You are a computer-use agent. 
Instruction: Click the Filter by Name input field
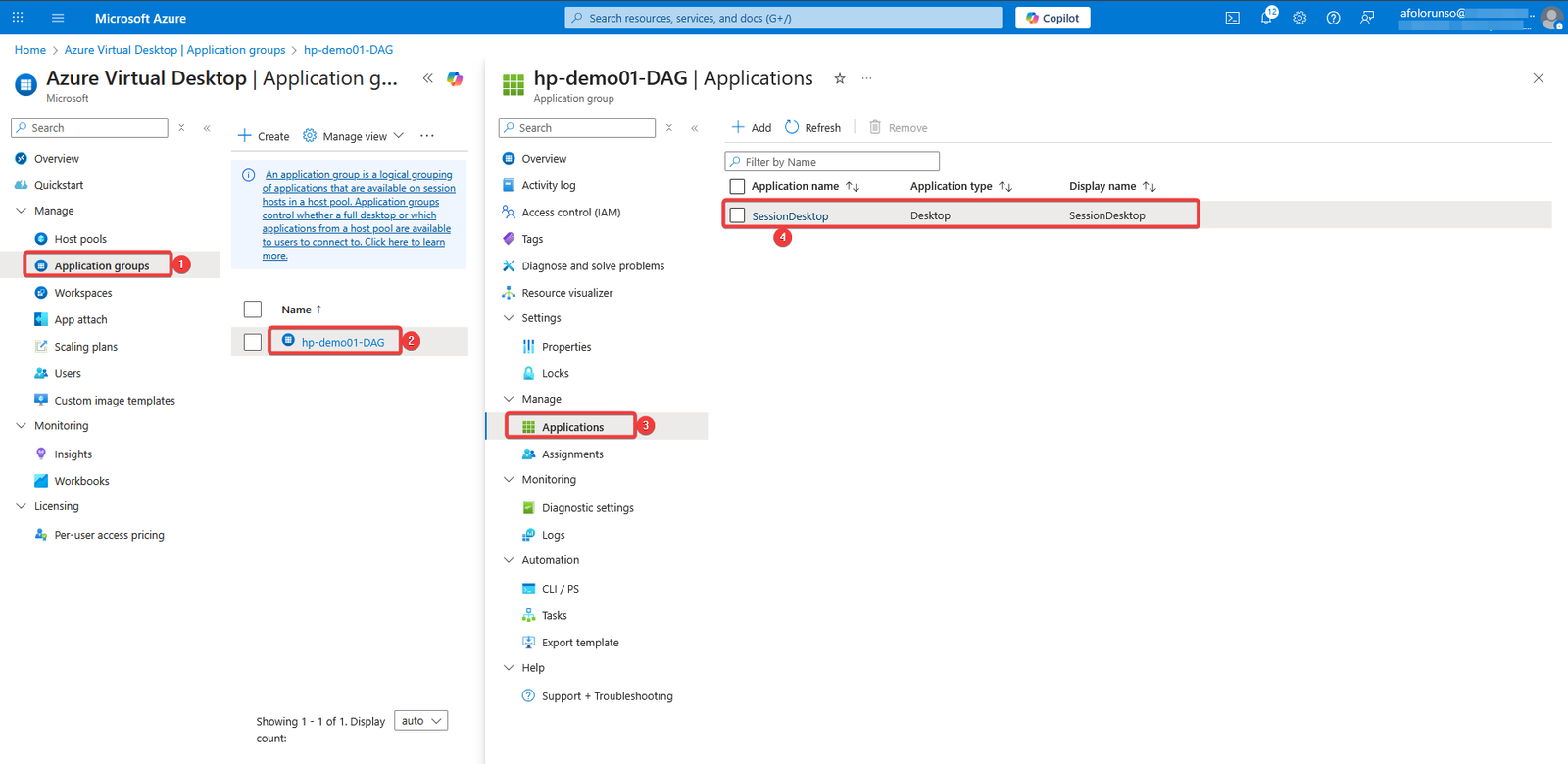[x=833, y=162]
